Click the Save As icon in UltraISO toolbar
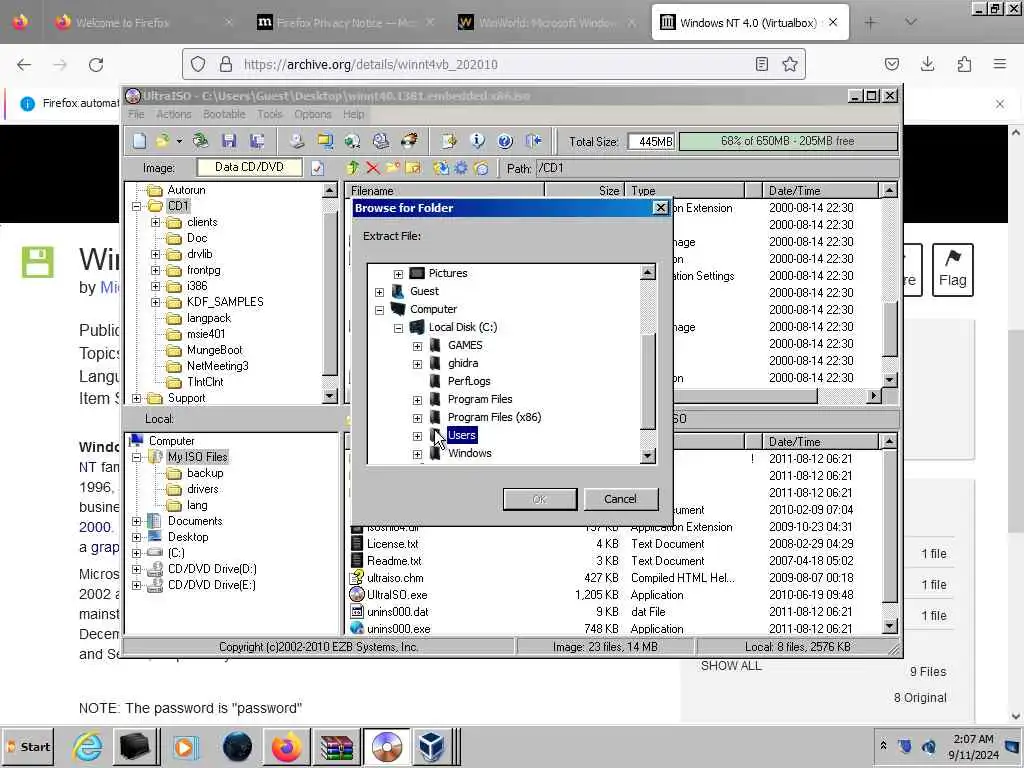1024x768 pixels. (257, 141)
